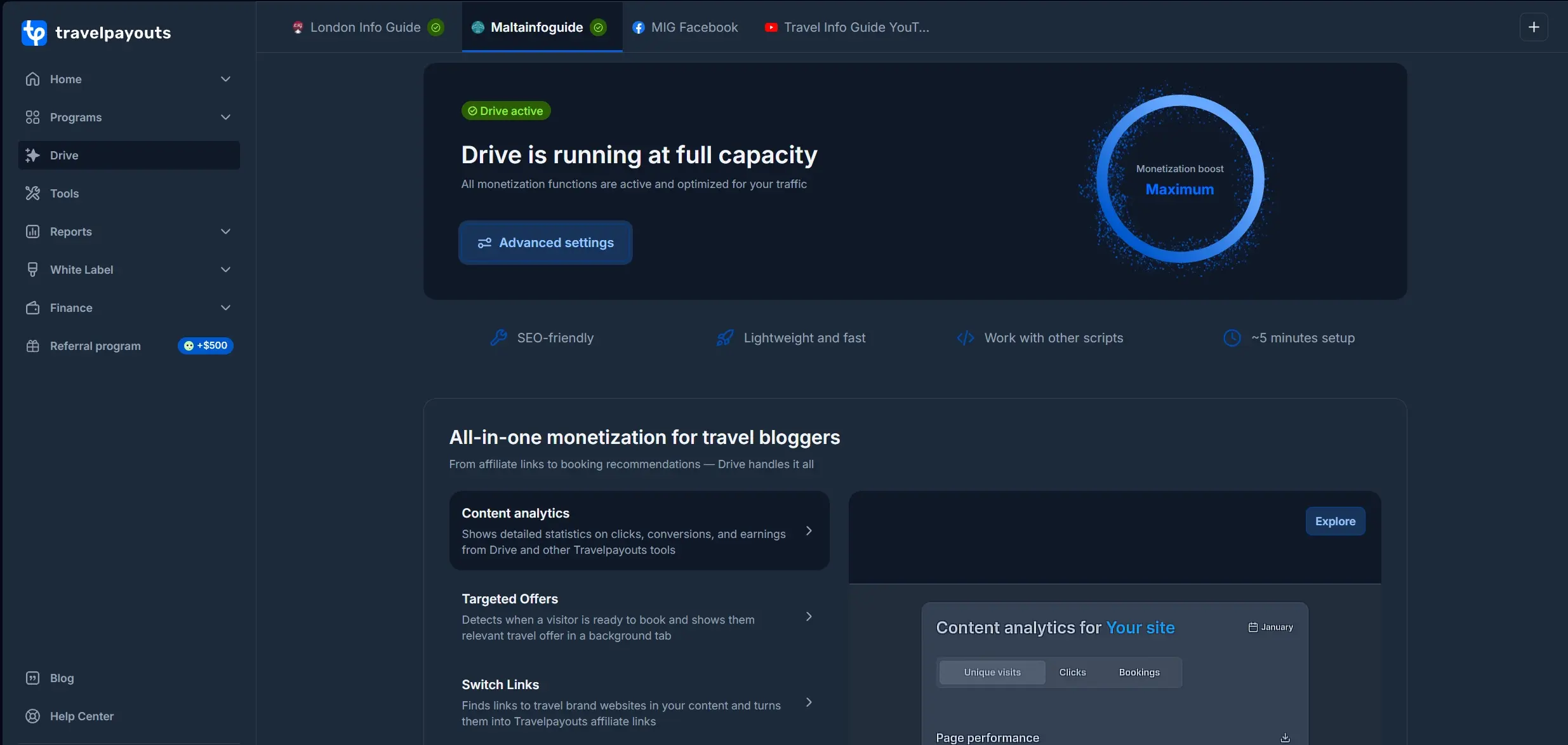Screen dimensions: 1568x745
Task: Open the January date picker
Action: point(1271,627)
